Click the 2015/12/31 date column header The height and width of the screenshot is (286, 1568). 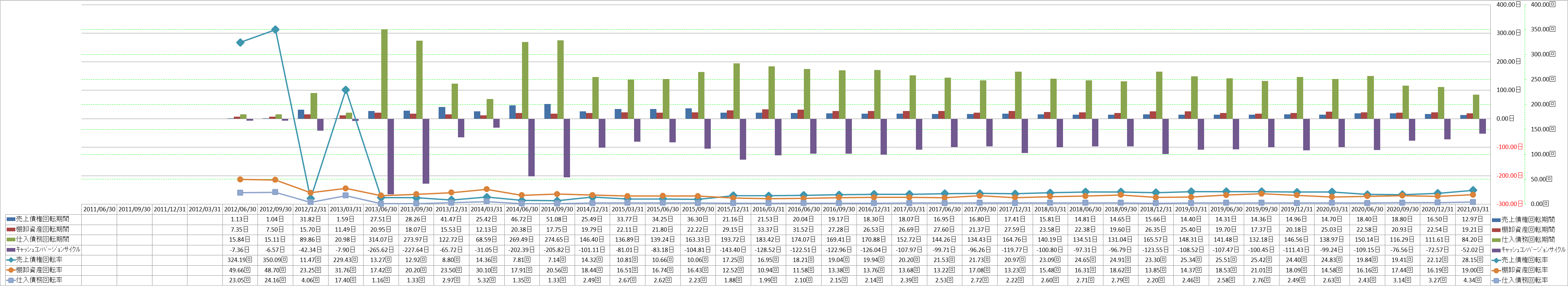[733, 209]
